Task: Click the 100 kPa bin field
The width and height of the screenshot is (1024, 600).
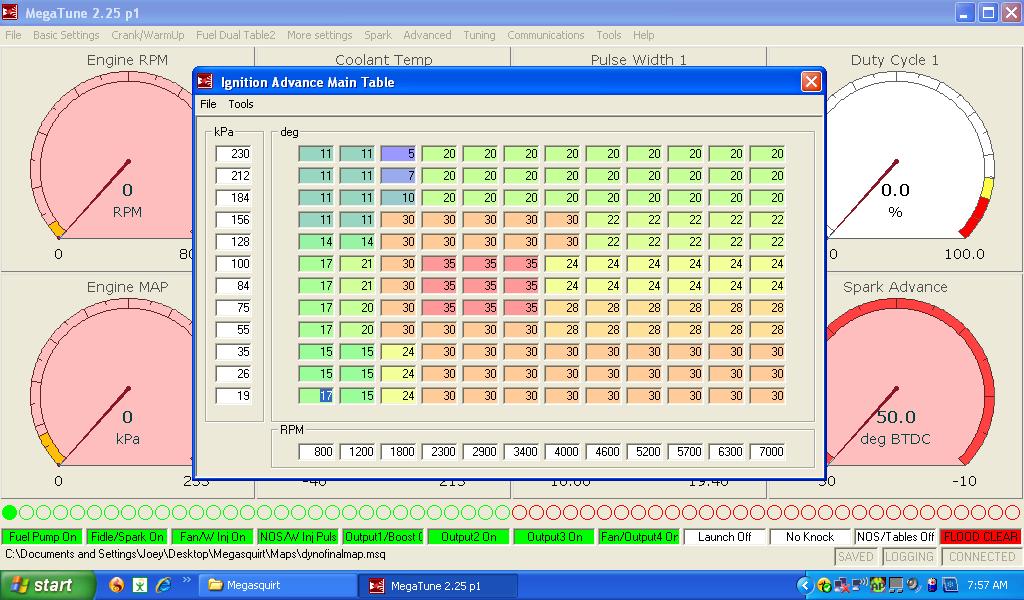Action: click(x=233, y=264)
